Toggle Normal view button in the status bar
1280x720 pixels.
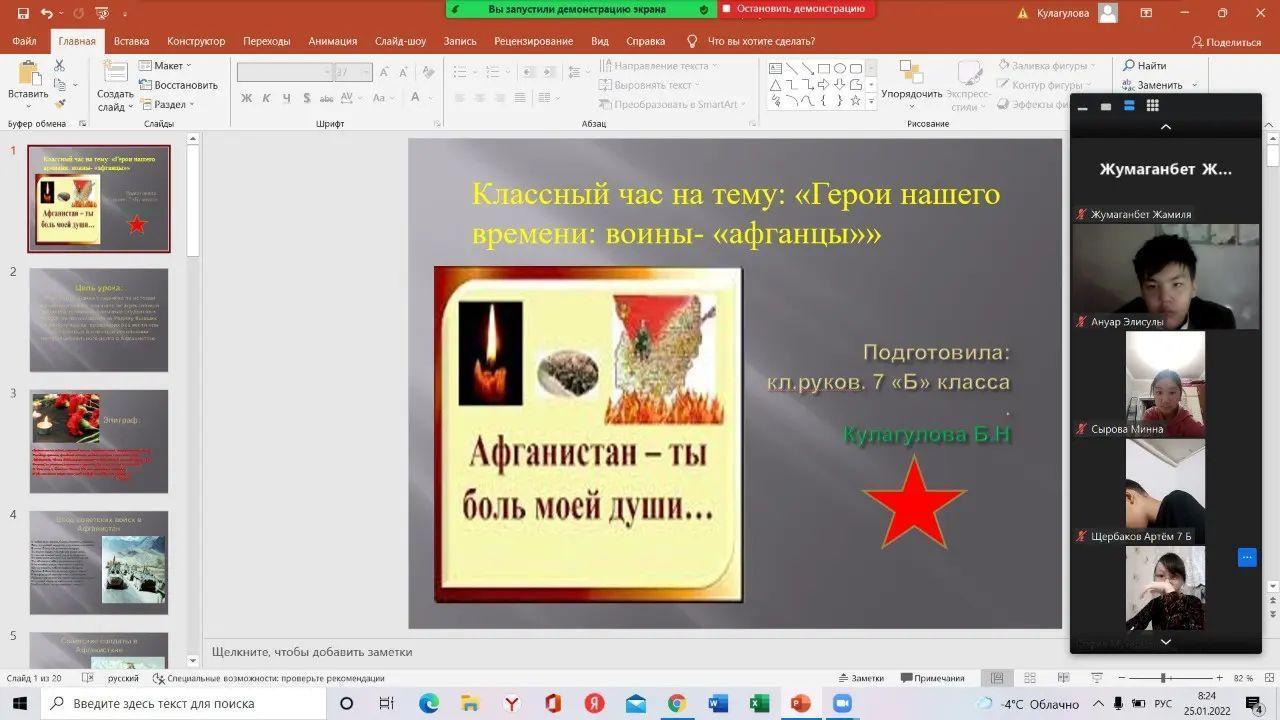[996, 678]
